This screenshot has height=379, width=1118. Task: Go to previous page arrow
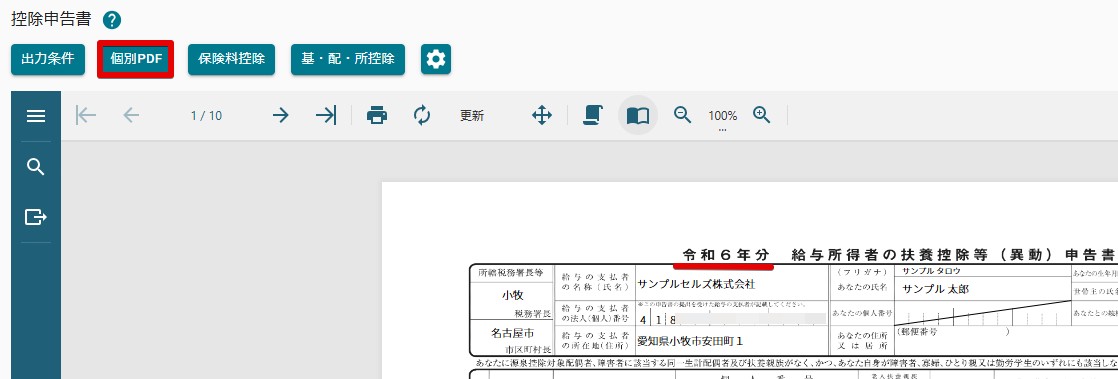131,115
